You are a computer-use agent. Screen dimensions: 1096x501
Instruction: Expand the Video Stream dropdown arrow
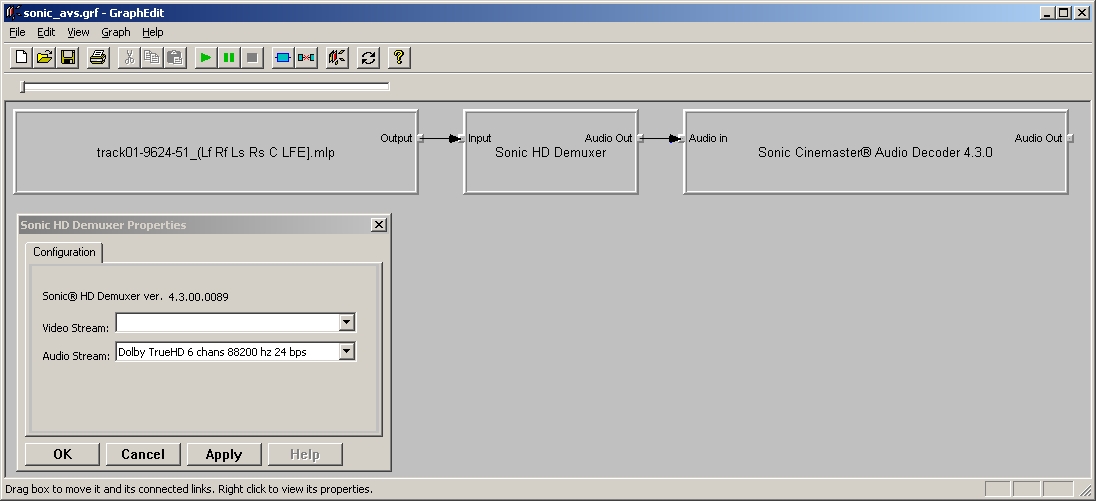[346, 322]
